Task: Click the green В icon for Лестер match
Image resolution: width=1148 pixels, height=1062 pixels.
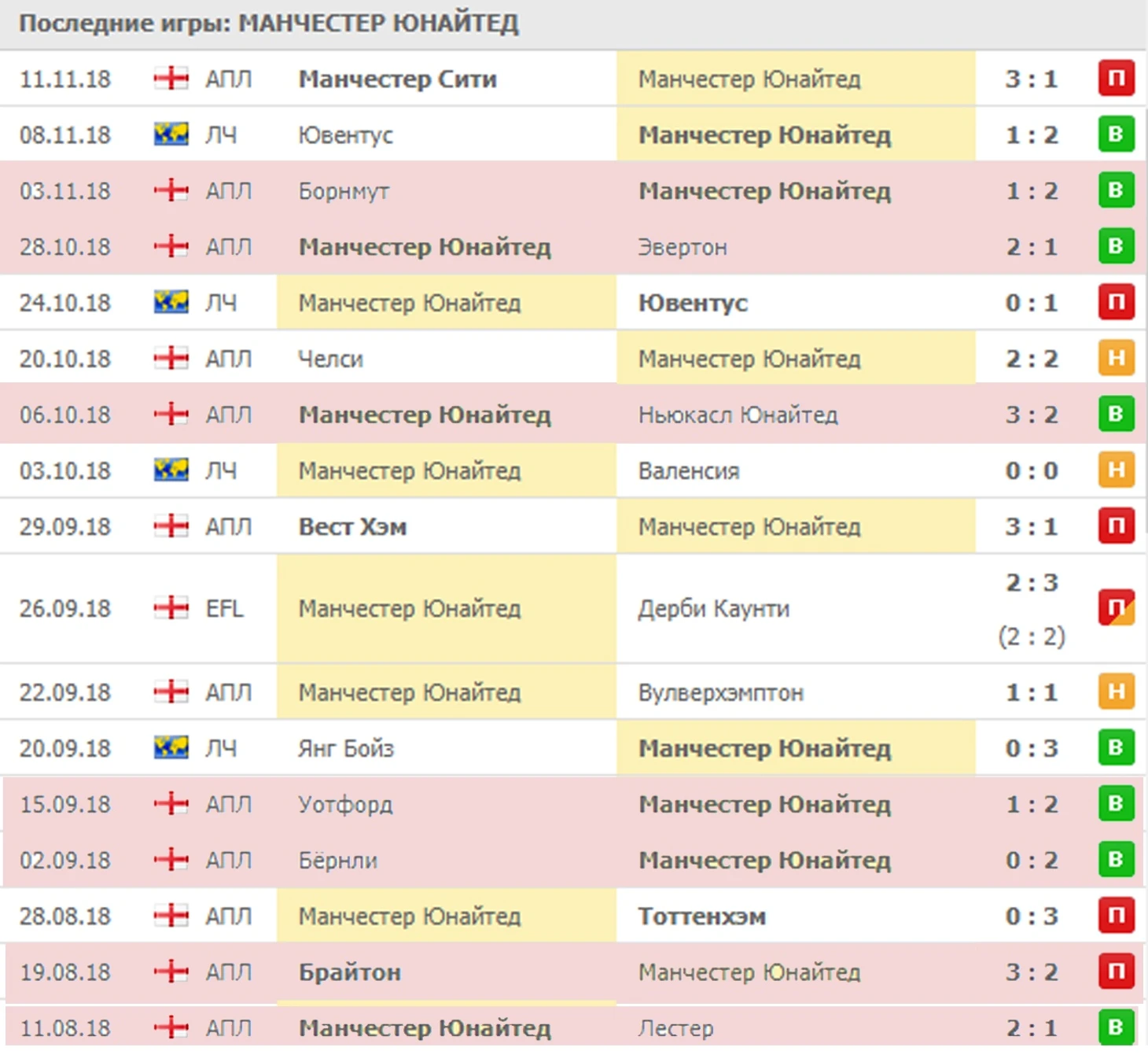Action: (1116, 1027)
